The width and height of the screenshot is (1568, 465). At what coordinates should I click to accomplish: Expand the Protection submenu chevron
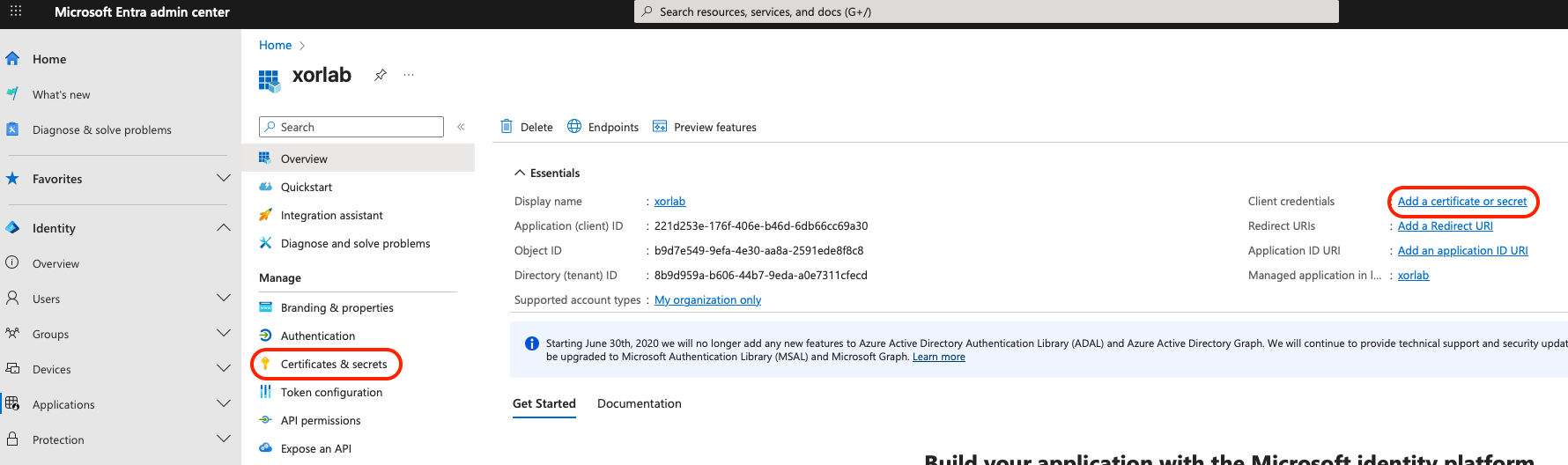[x=224, y=439]
